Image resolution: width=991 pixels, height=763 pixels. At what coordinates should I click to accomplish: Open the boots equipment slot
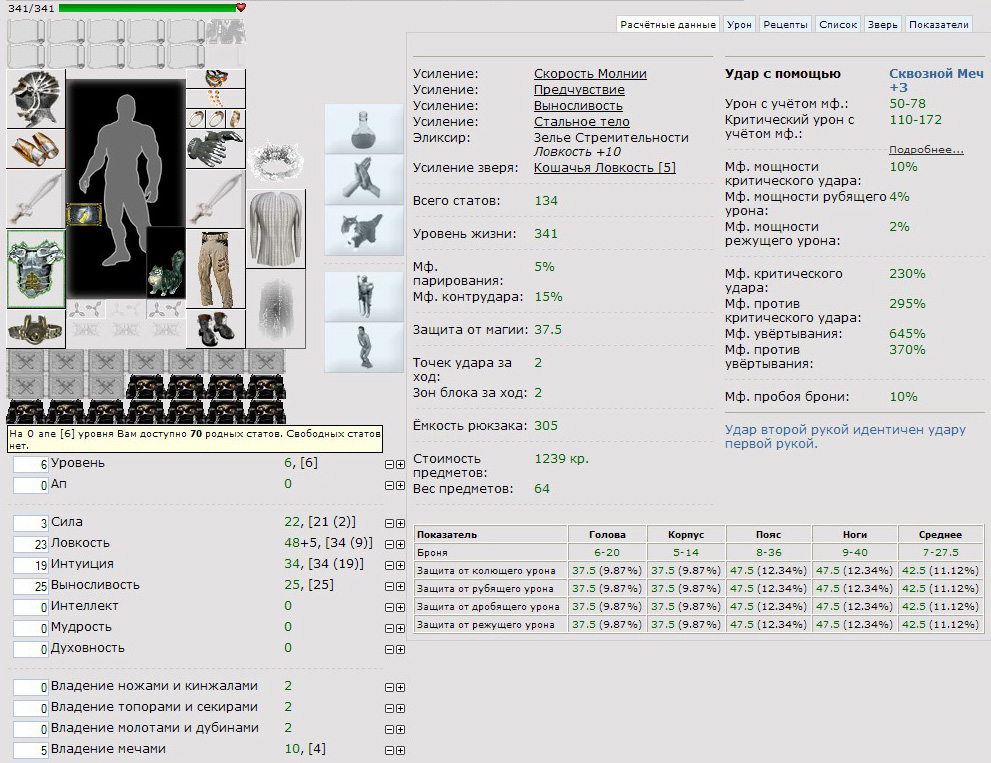(x=216, y=329)
